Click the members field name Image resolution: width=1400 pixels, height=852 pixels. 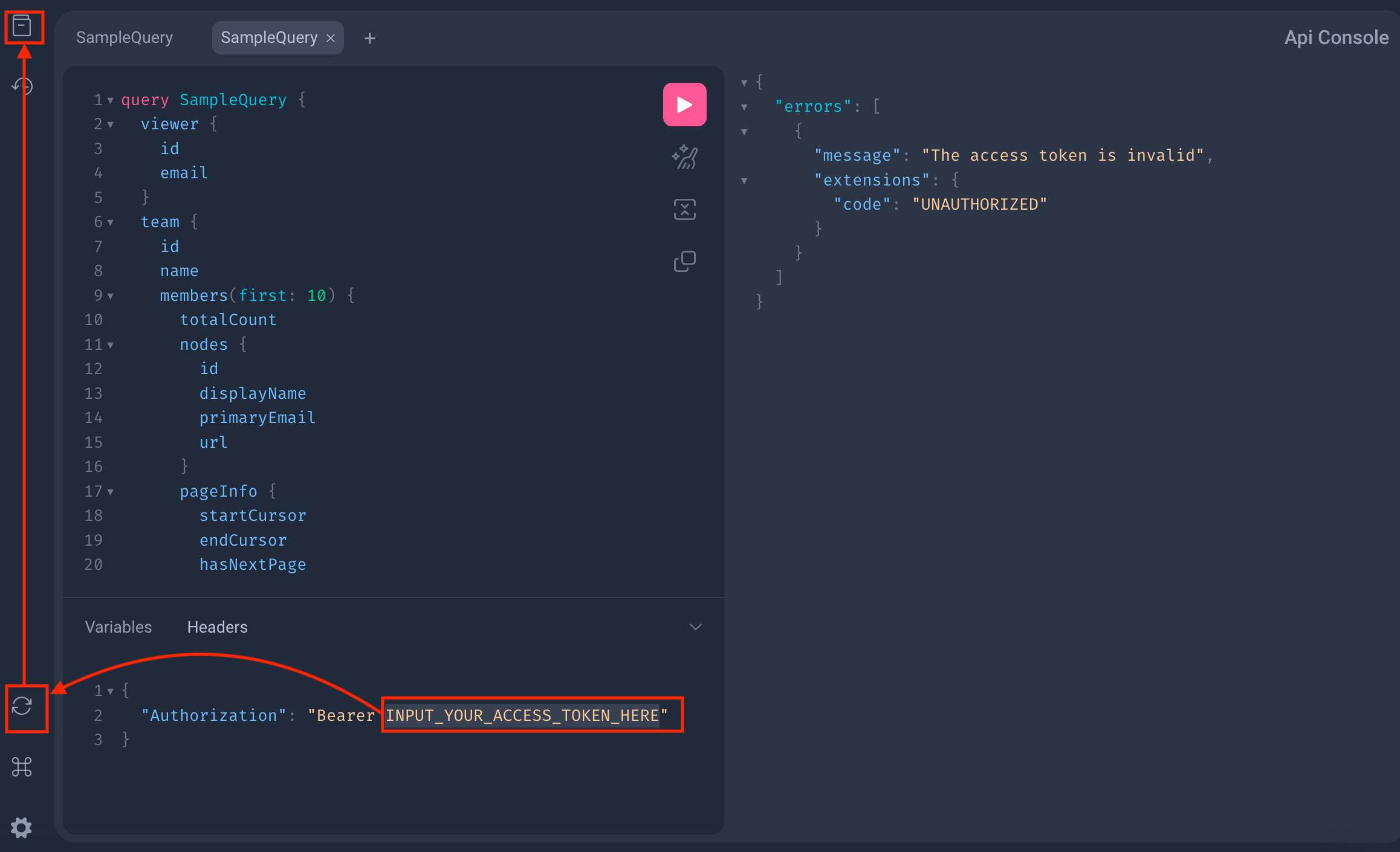[194, 295]
